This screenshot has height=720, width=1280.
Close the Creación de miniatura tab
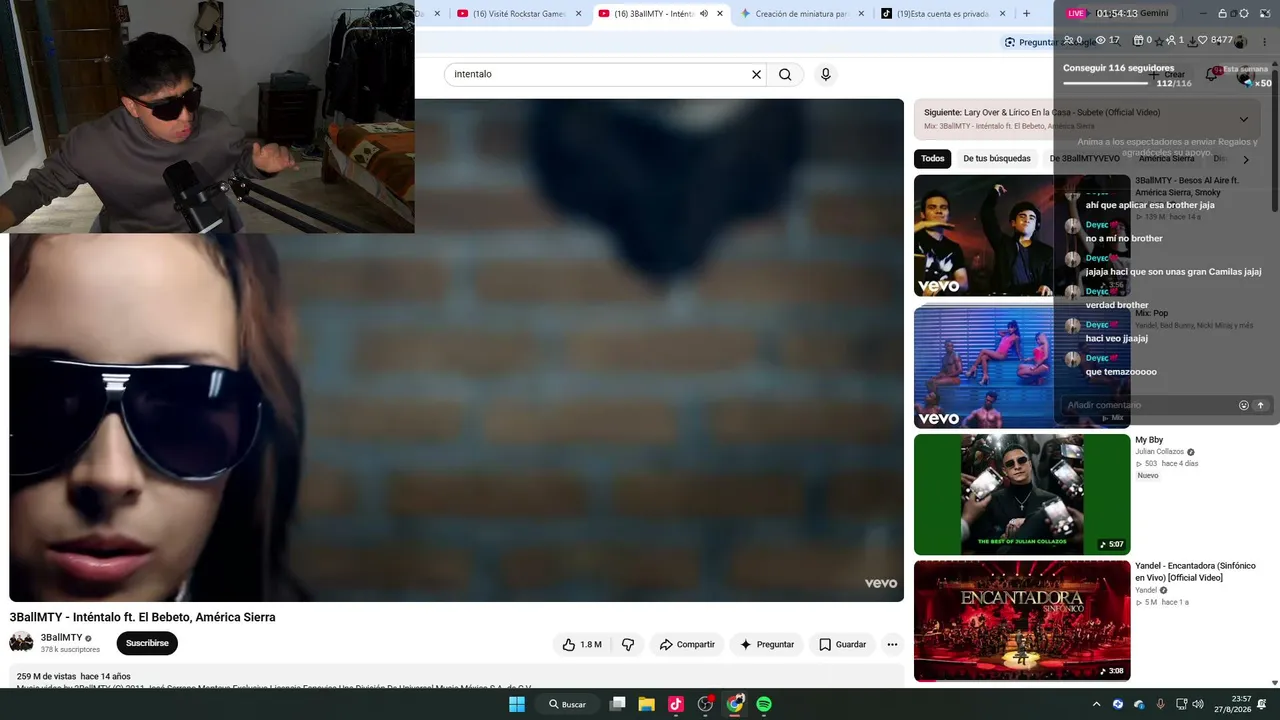tap(860, 14)
